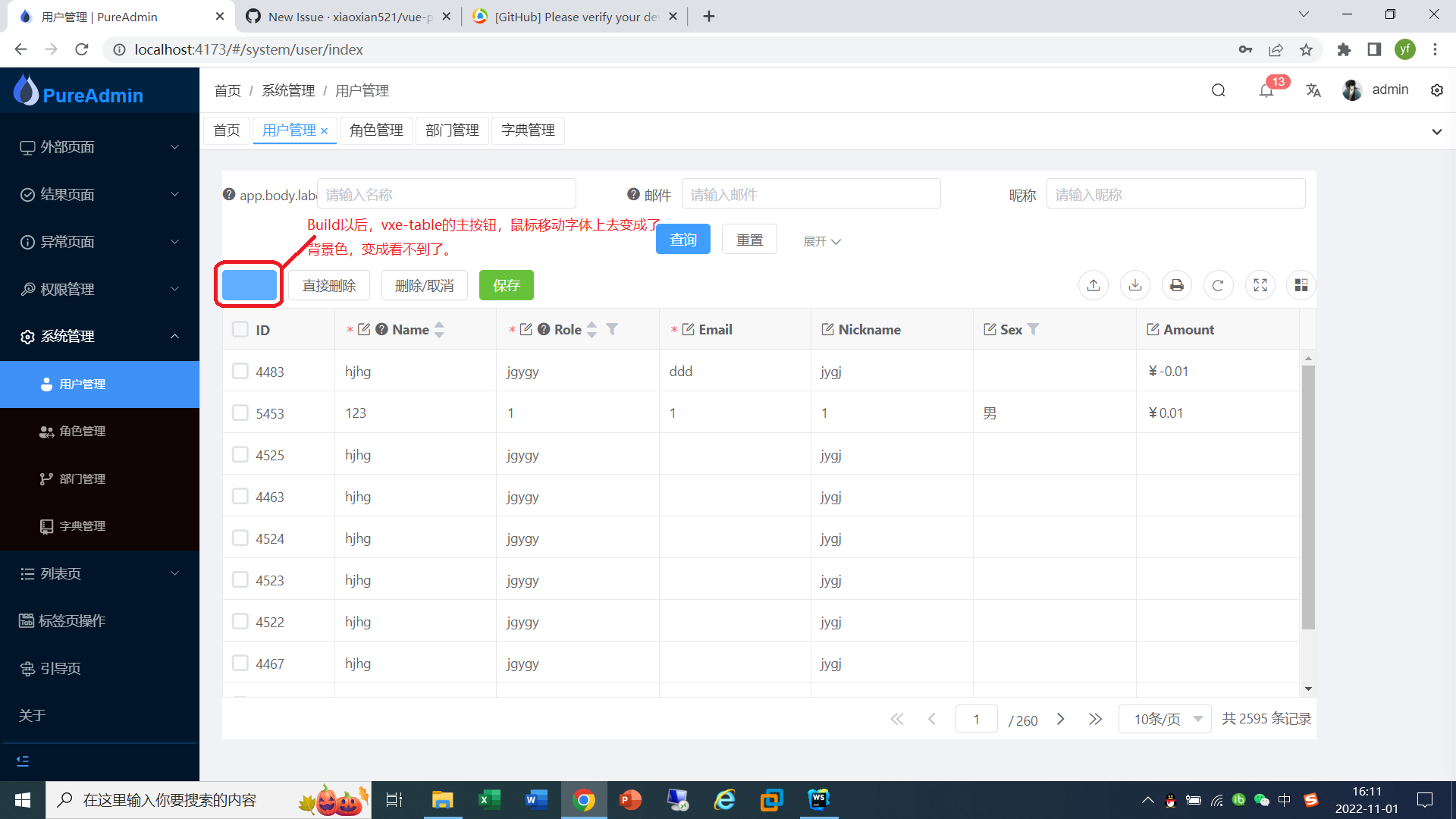This screenshot has width=1456, height=819.
Task: Switch to the 角色管理 tab
Action: pyautogui.click(x=376, y=130)
